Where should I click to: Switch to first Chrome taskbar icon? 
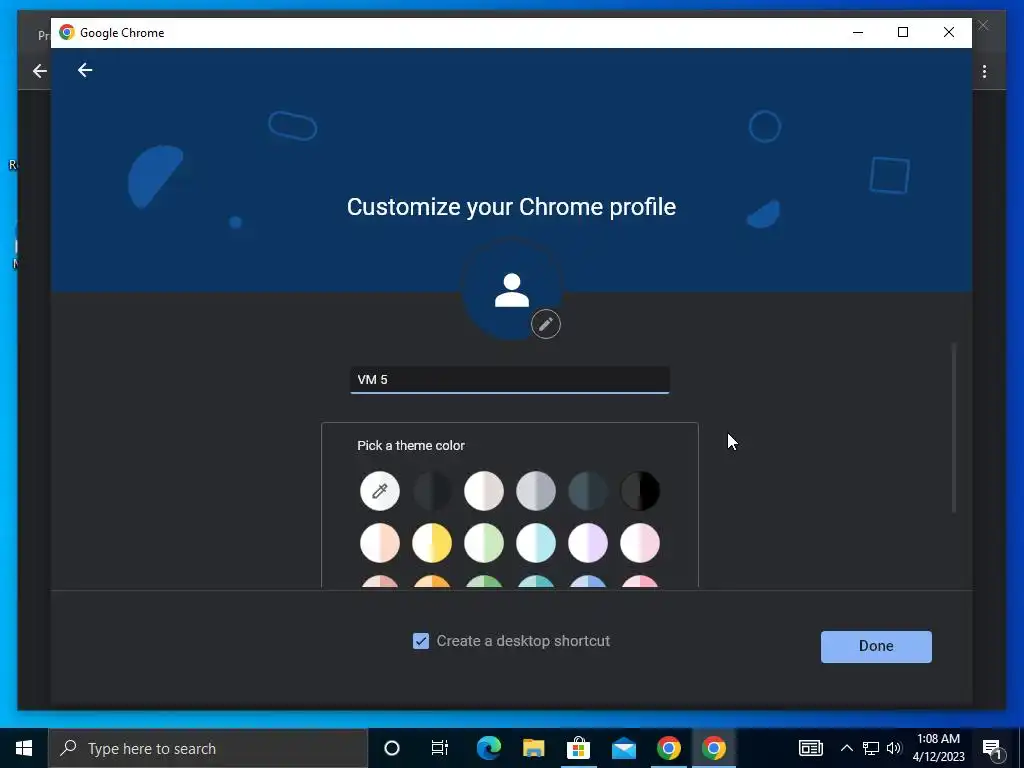click(x=669, y=748)
